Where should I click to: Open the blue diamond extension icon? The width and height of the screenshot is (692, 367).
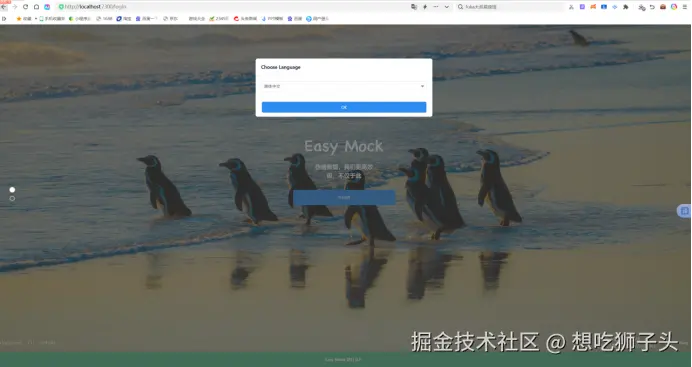tap(615, 7)
